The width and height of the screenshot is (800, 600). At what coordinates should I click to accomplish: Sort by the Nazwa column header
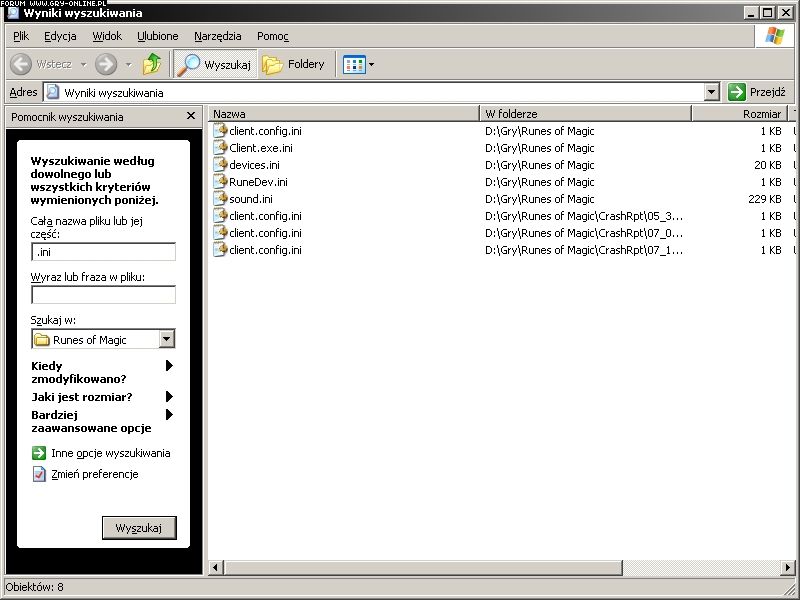point(344,114)
